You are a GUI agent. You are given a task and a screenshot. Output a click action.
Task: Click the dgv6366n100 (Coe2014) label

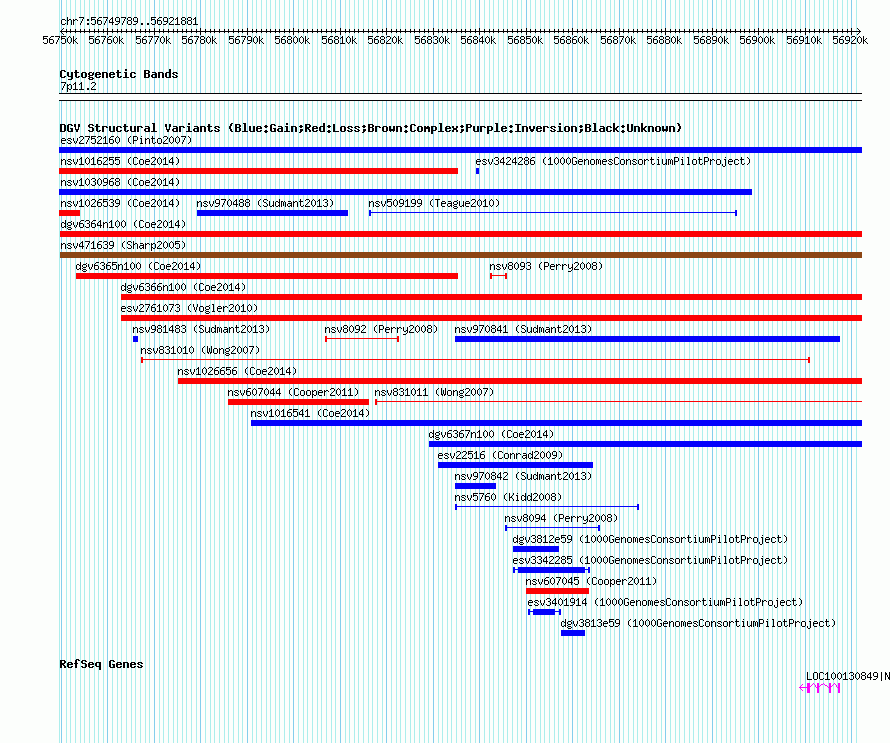[183, 287]
